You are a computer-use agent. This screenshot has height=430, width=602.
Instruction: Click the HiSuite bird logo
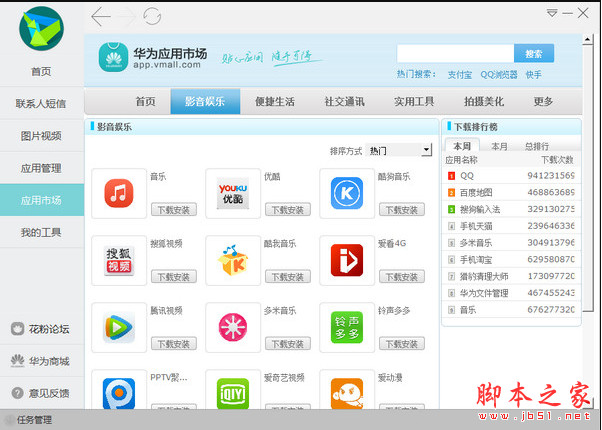pos(41,28)
